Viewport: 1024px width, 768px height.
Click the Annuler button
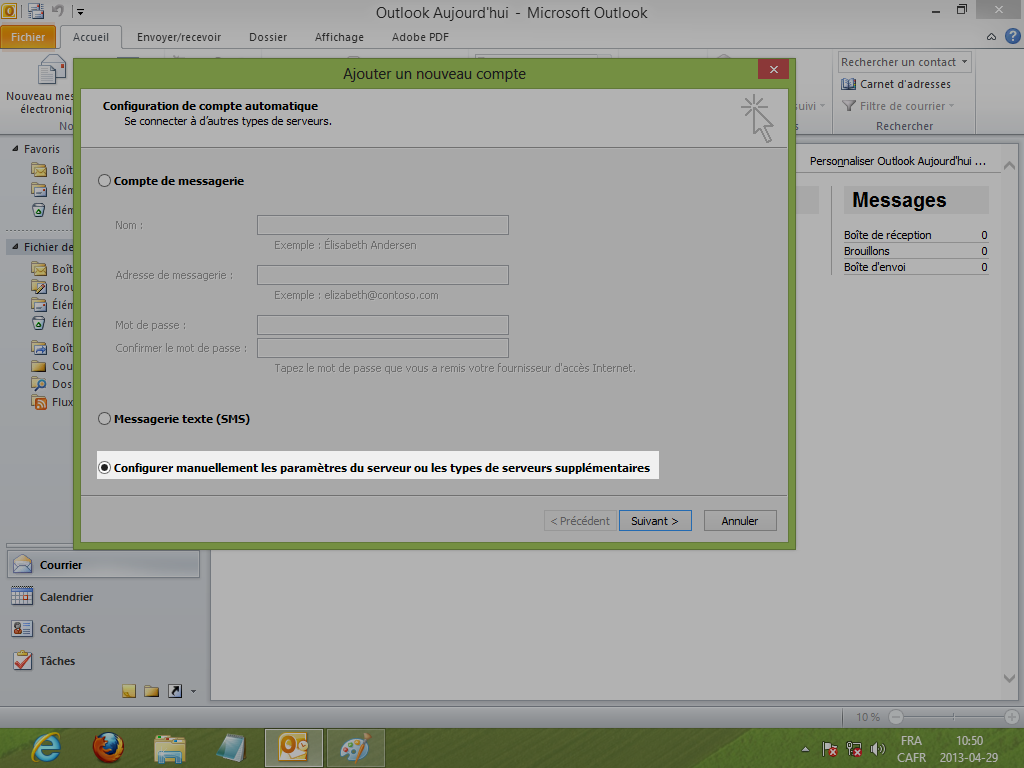click(740, 520)
